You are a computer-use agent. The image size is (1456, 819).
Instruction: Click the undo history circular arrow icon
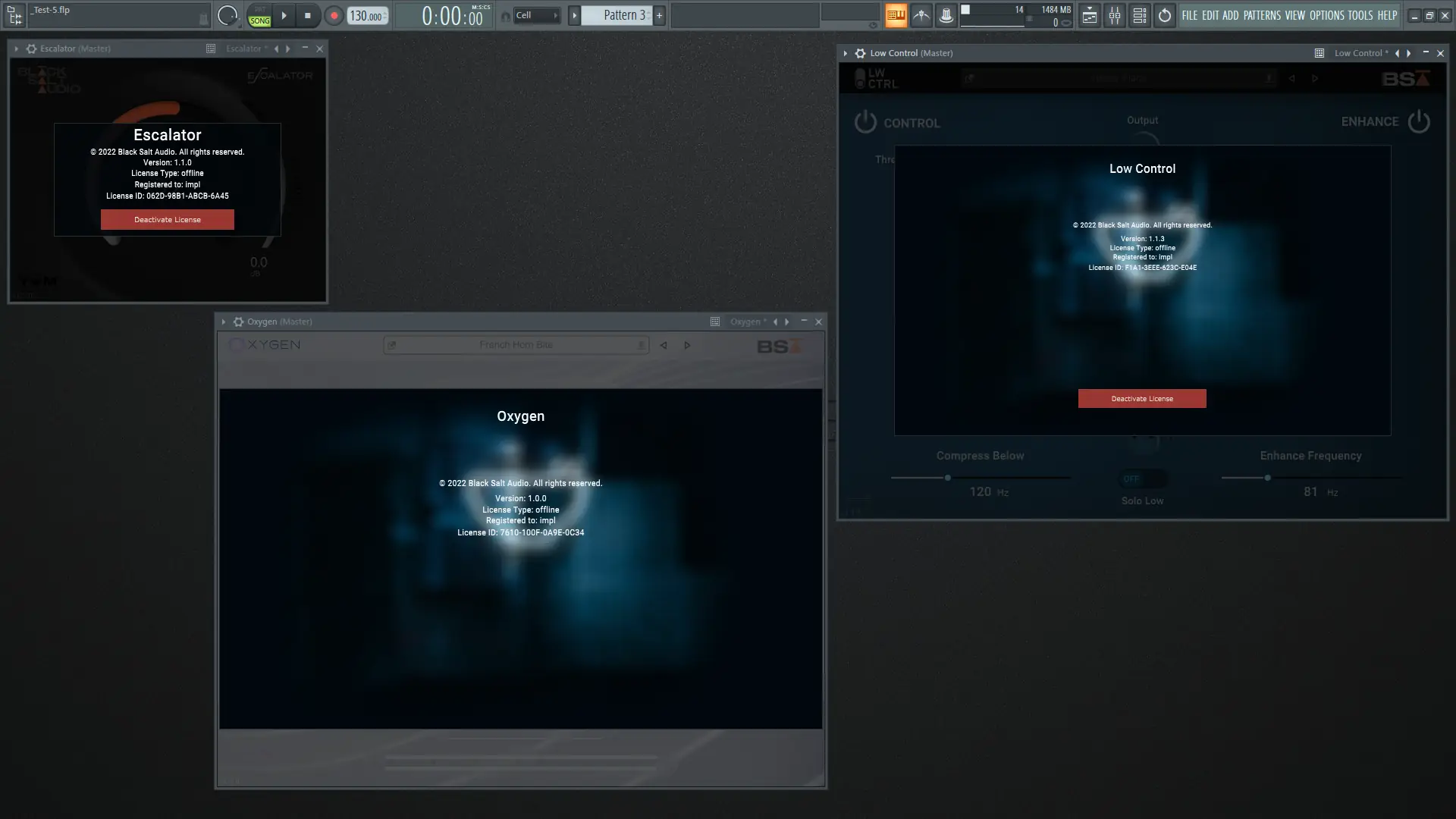point(1164,15)
